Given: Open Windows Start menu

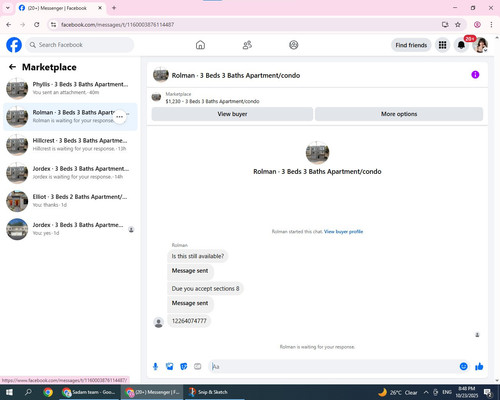Looking at the screenshot, I should click(x=9, y=392).
